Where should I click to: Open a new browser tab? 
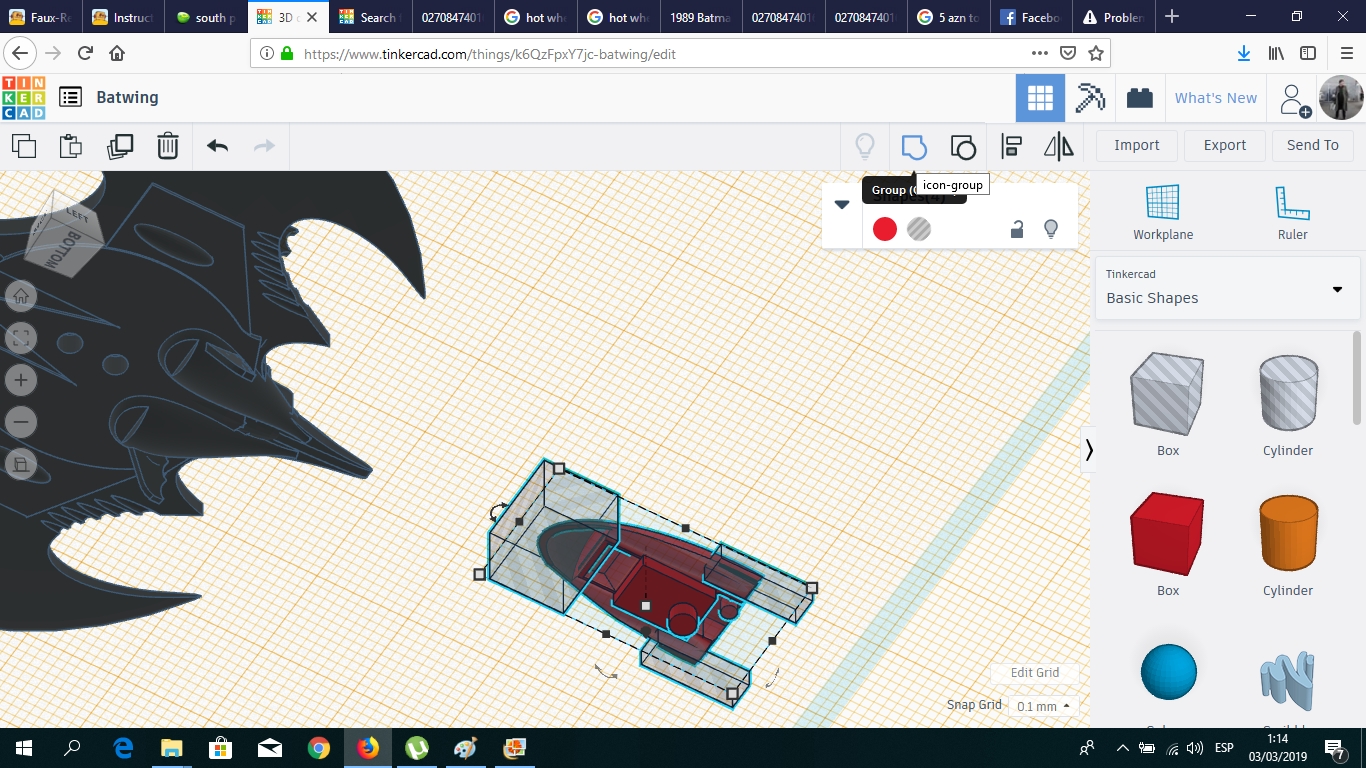pos(1172,17)
